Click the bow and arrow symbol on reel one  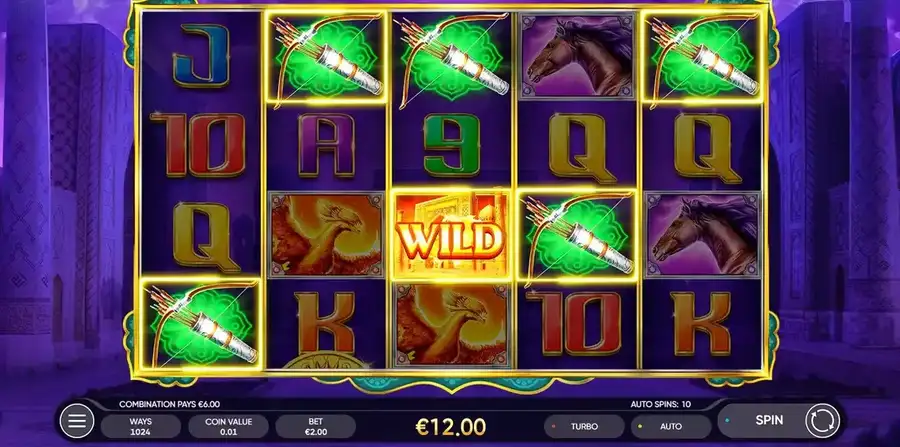[201, 324]
